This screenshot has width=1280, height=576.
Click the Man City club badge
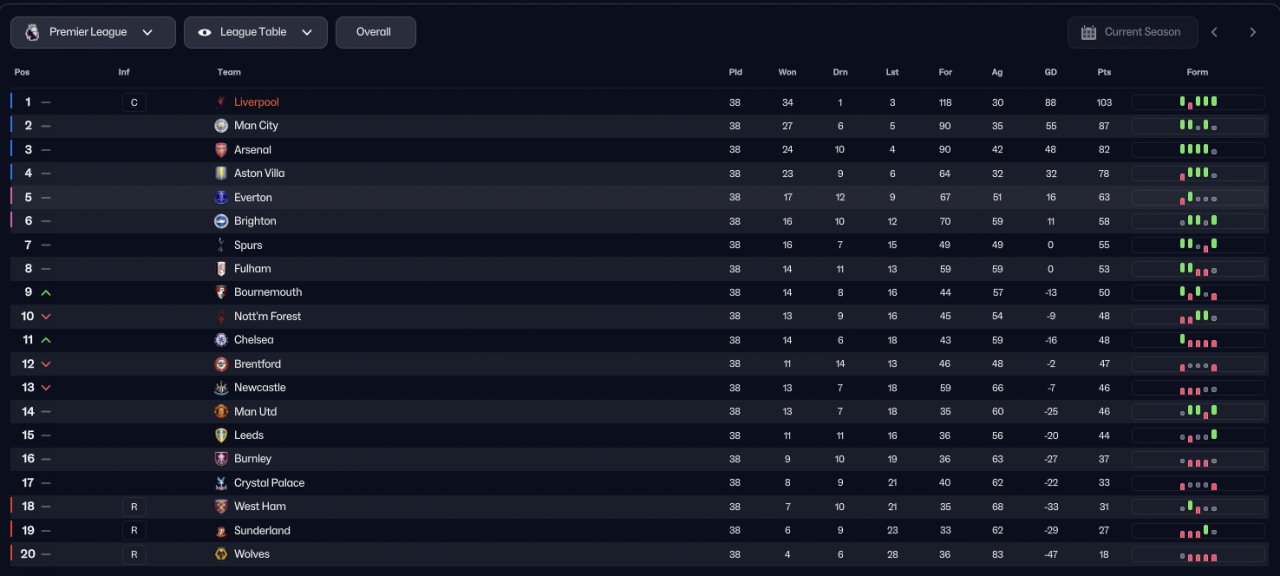221,126
